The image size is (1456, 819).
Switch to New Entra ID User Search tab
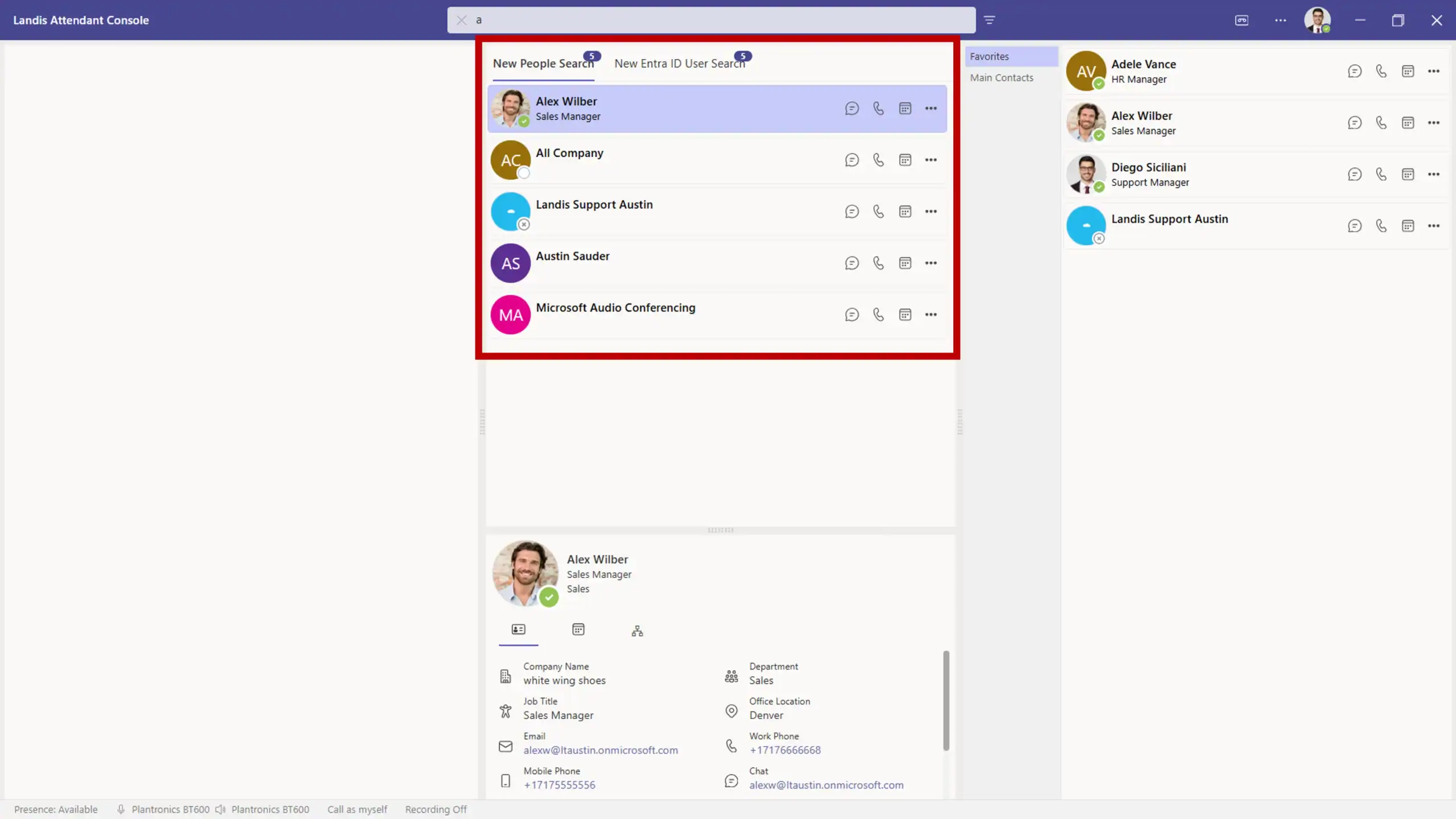tap(679, 64)
